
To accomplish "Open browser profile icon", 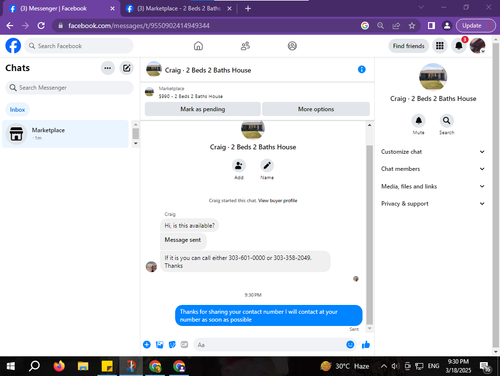I will [447, 26].
